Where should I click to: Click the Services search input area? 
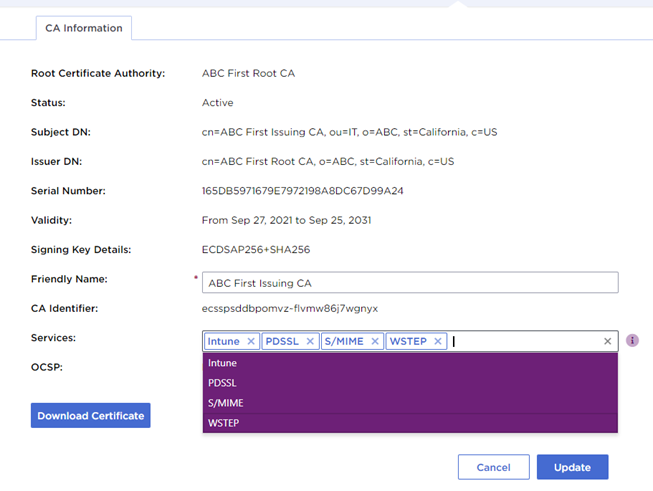click(525, 342)
